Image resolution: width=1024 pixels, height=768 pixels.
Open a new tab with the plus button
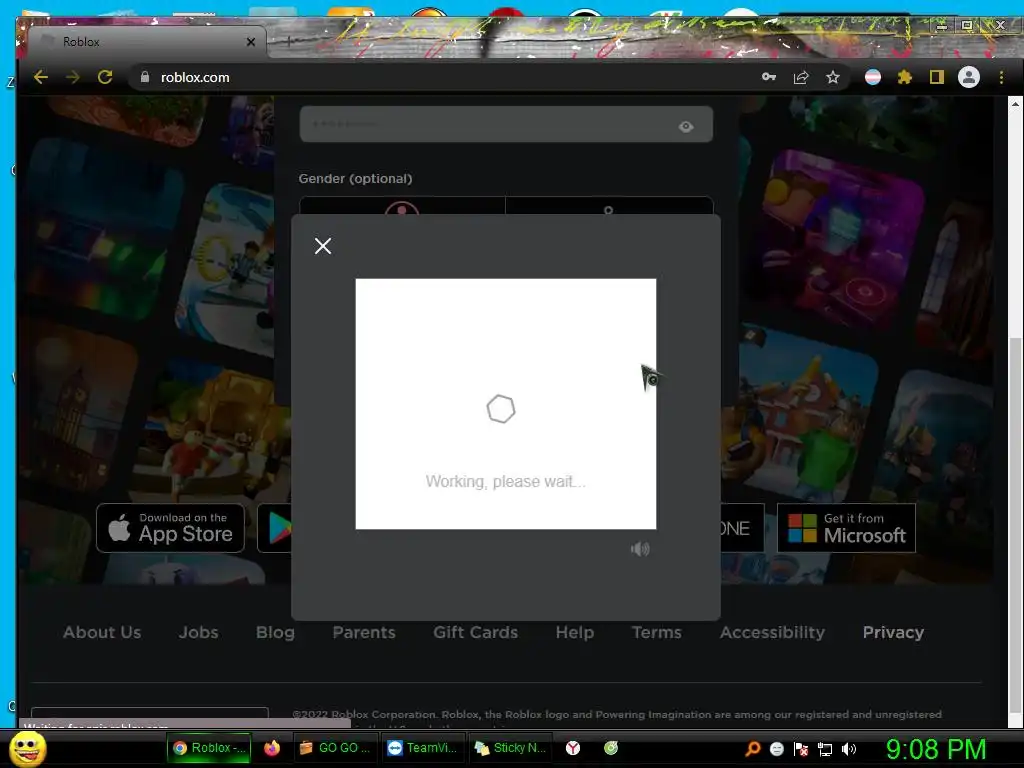(x=289, y=41)
